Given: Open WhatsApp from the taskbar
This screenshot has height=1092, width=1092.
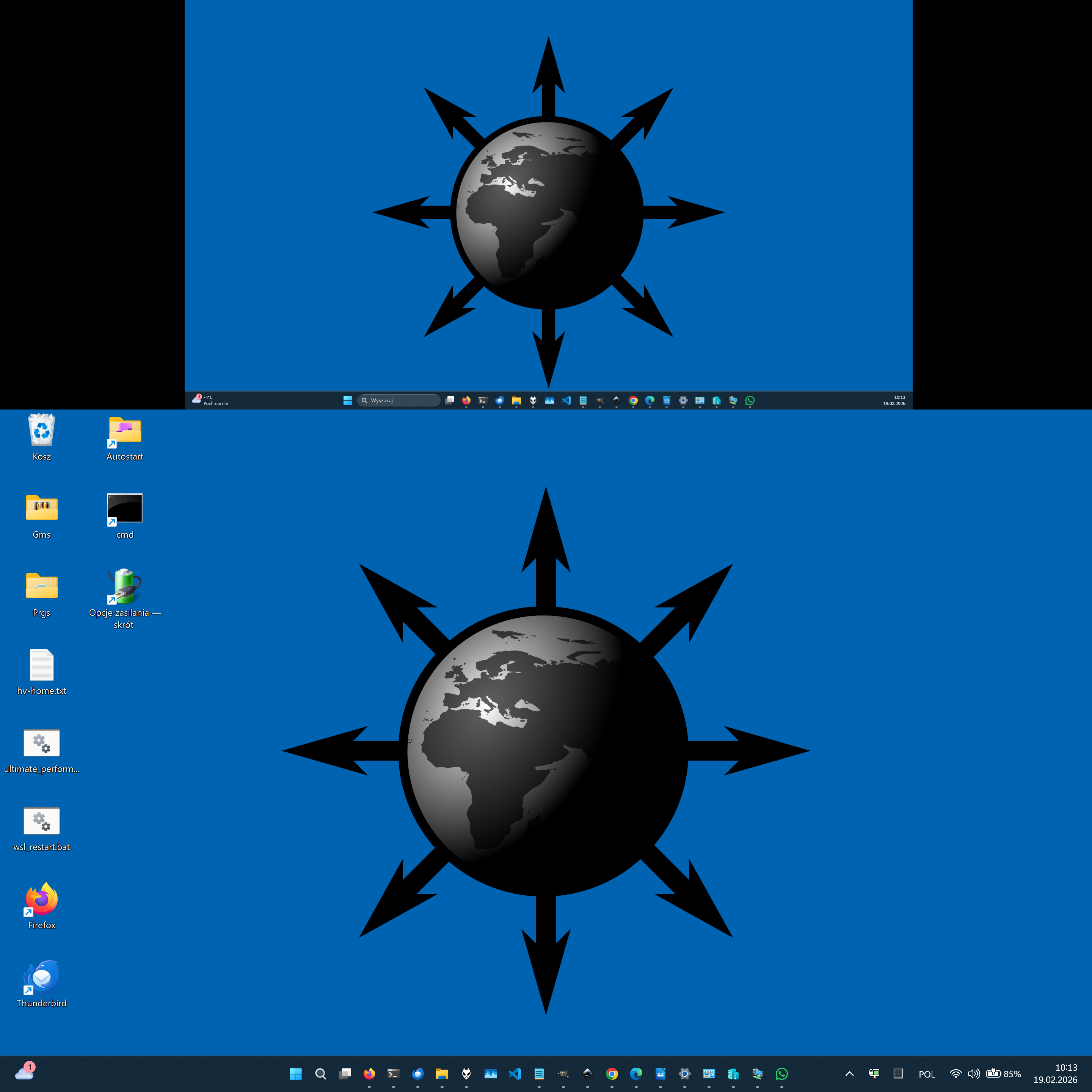Looking at the screenshot, I should tap(782, 1073).
